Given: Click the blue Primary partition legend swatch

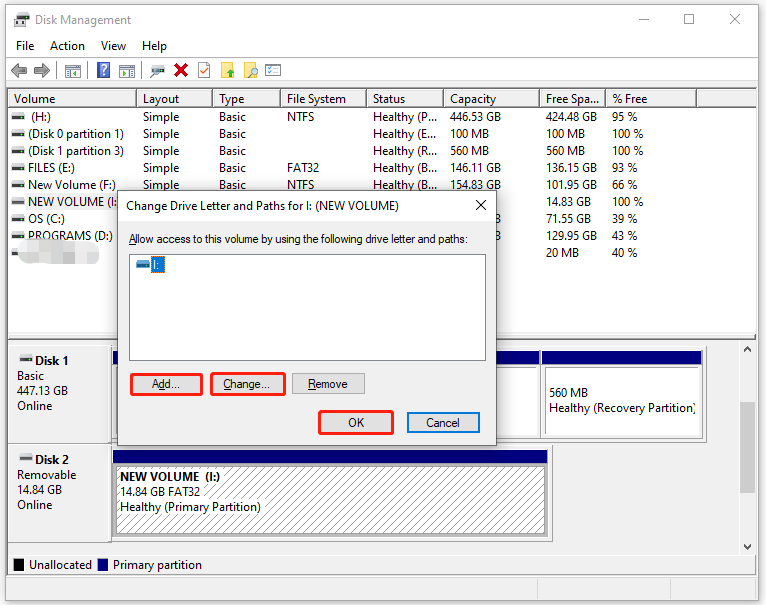Looking at the screenshot, I should point(103,565).
